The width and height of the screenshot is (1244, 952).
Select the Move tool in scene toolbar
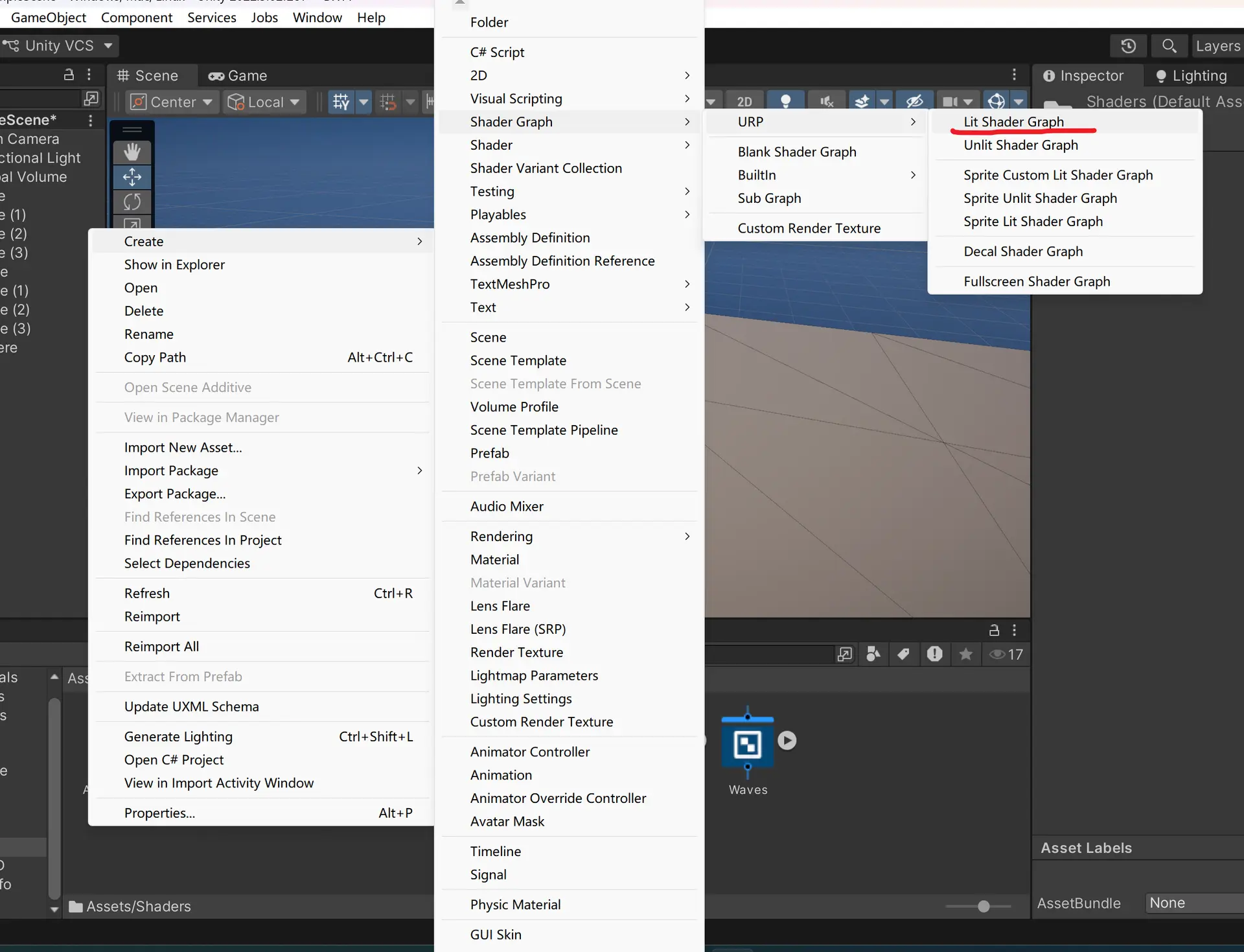pyautogui.click(x=132, y=177)
